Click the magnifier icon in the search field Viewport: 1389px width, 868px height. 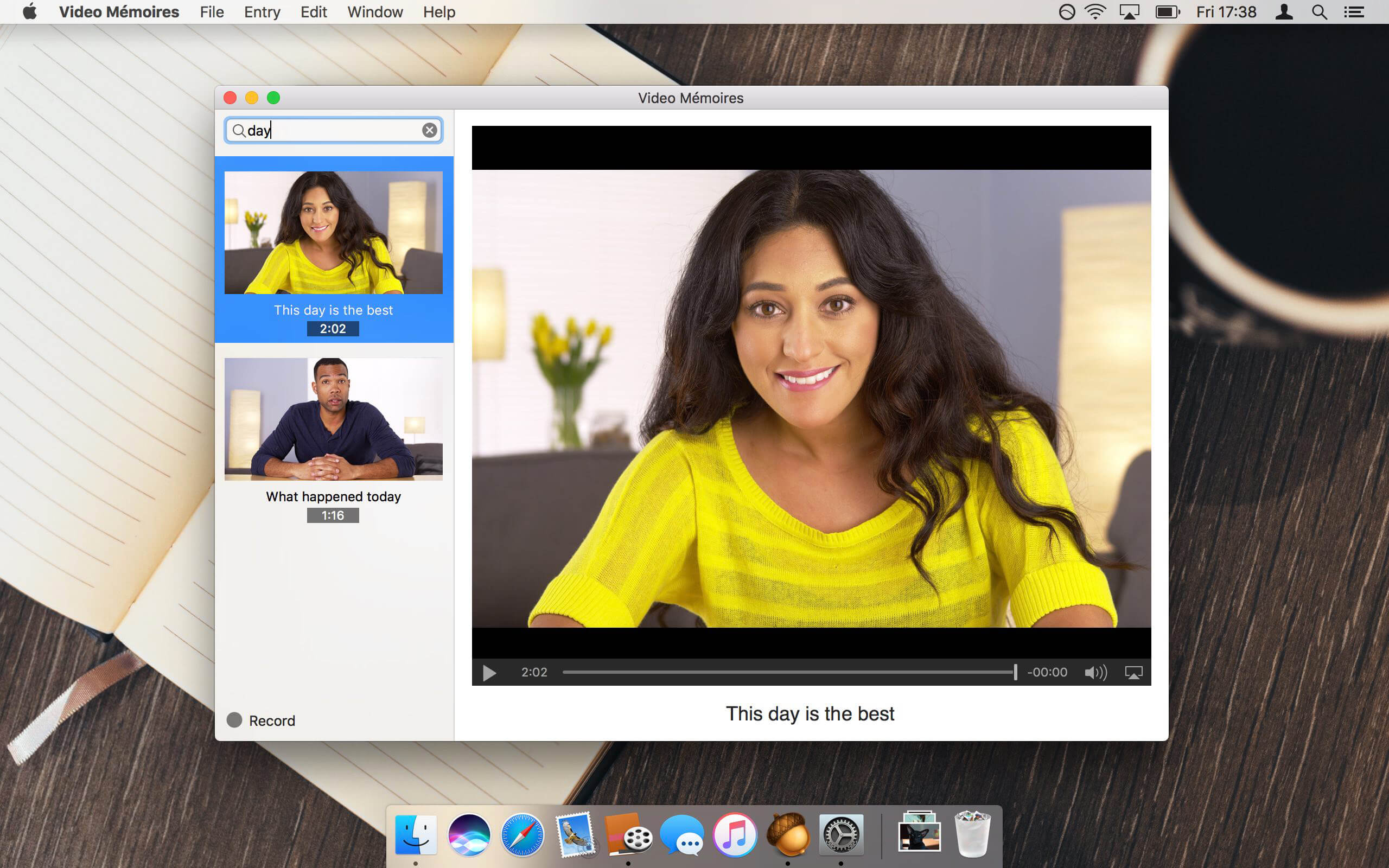239,130
